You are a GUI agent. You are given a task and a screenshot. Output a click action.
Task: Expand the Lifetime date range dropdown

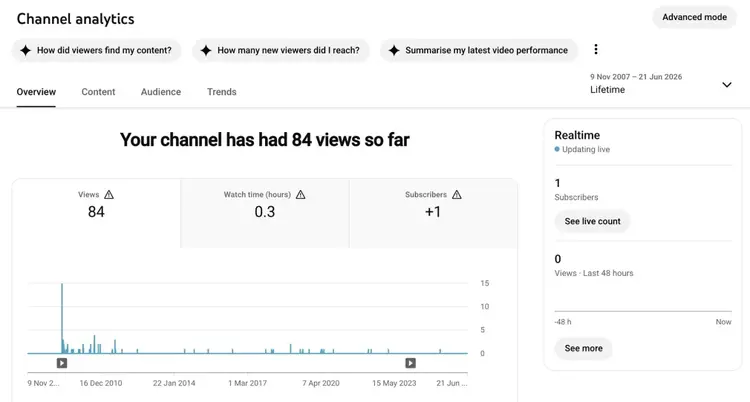pyautogui.click(x=661, y=84)
